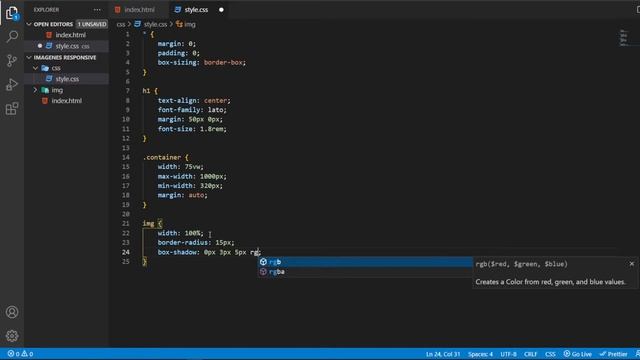Click the Prettier status bar item
The height and width of the screenshot is (360, 640).
tap(613, 354)
